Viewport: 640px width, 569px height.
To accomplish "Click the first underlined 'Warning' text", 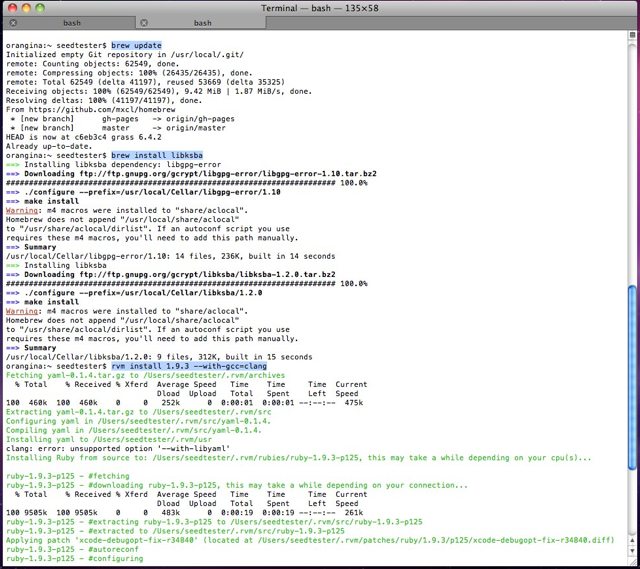I will [23, 211].
